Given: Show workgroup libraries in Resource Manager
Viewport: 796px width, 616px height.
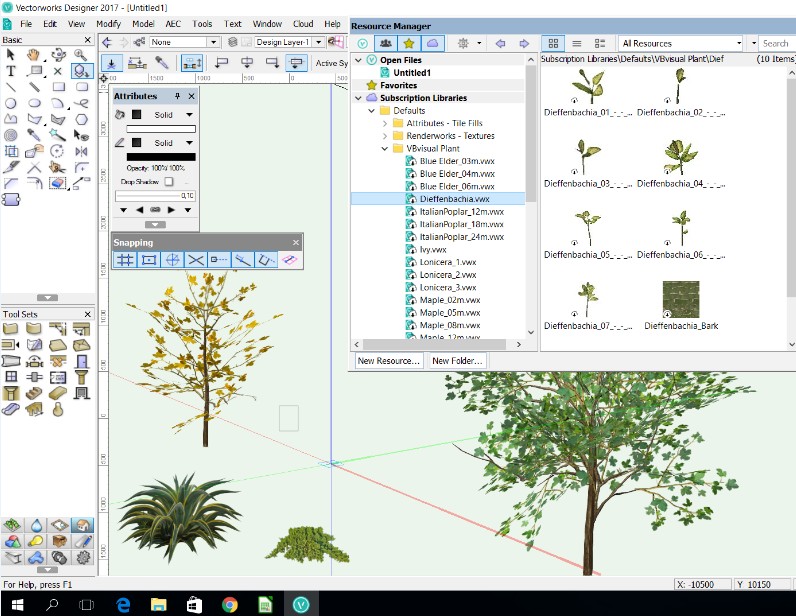Looking at the screenshot, I should click(x=386, y=43).
